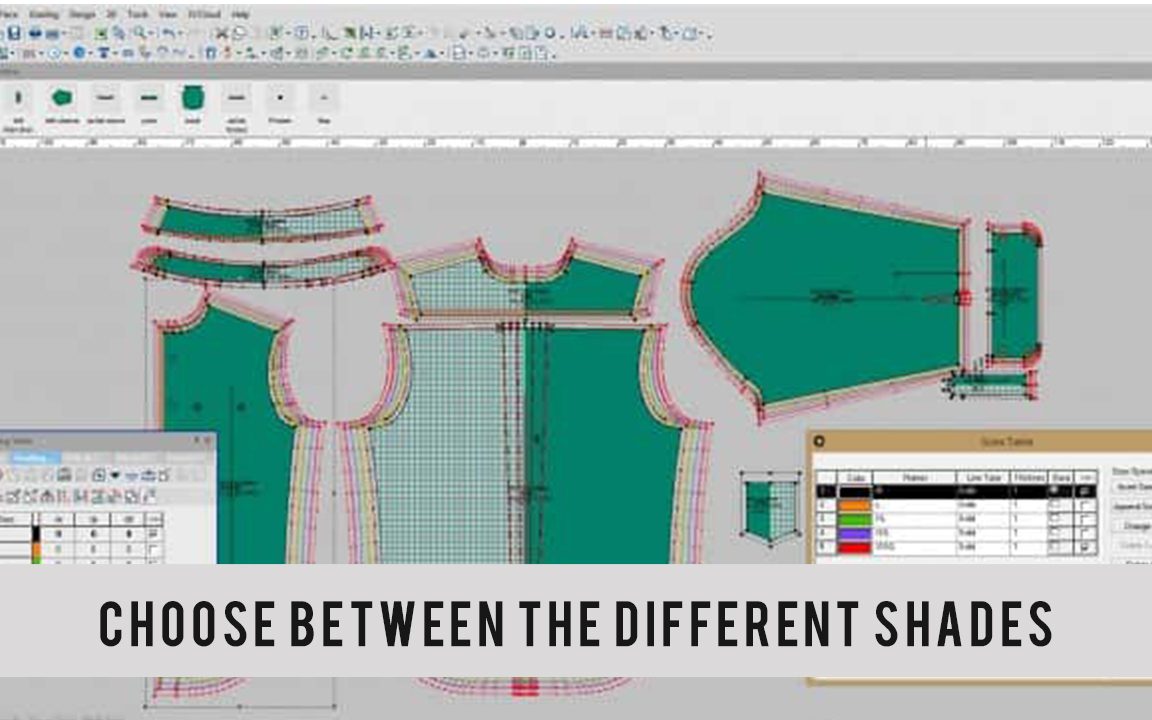Viewport: 1152px width, 720px height.
Task: Click the Size Table window's round title icon
Action: 818,441
